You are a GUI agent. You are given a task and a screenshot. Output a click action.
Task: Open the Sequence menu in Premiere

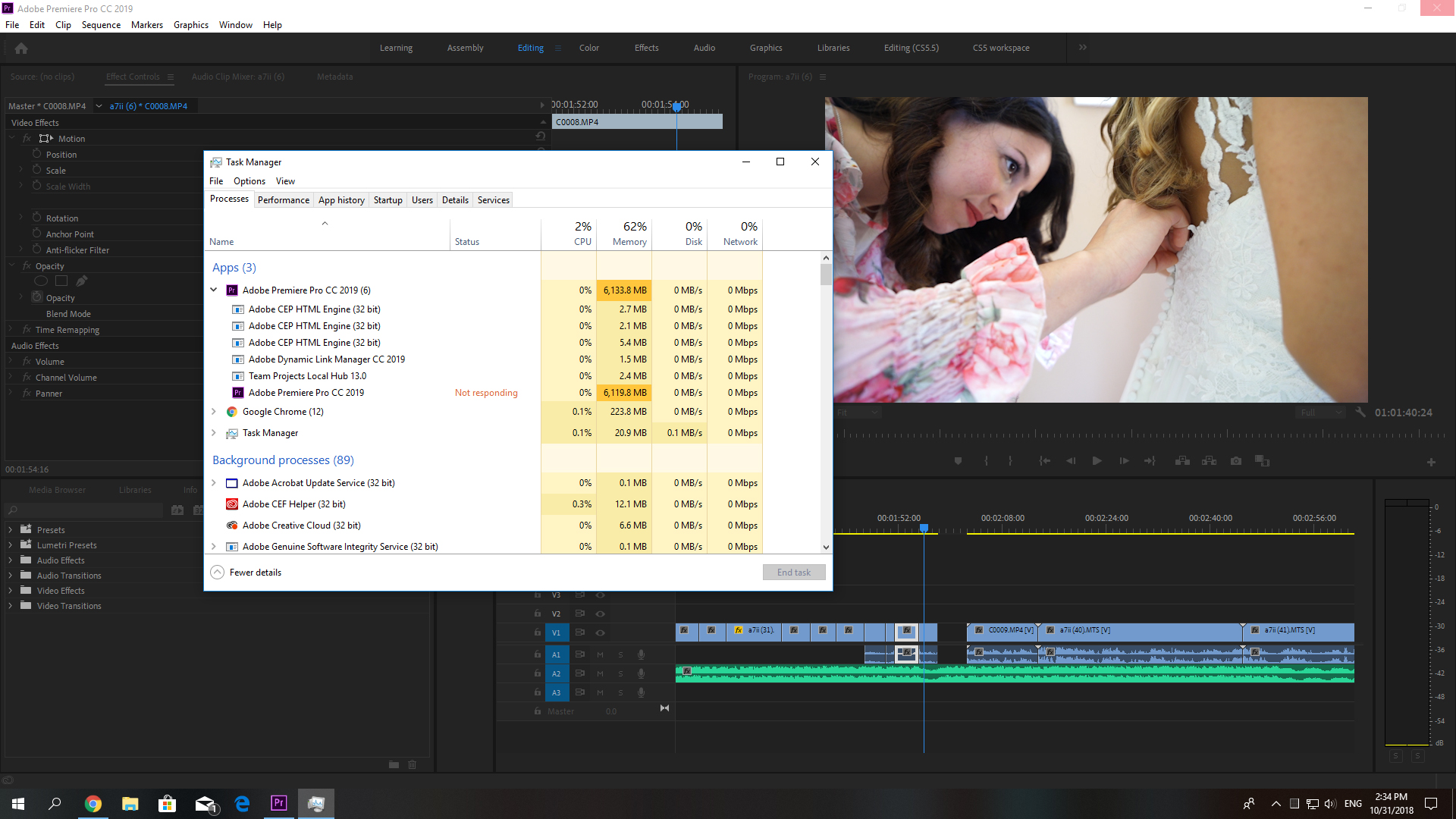point(101,25)
